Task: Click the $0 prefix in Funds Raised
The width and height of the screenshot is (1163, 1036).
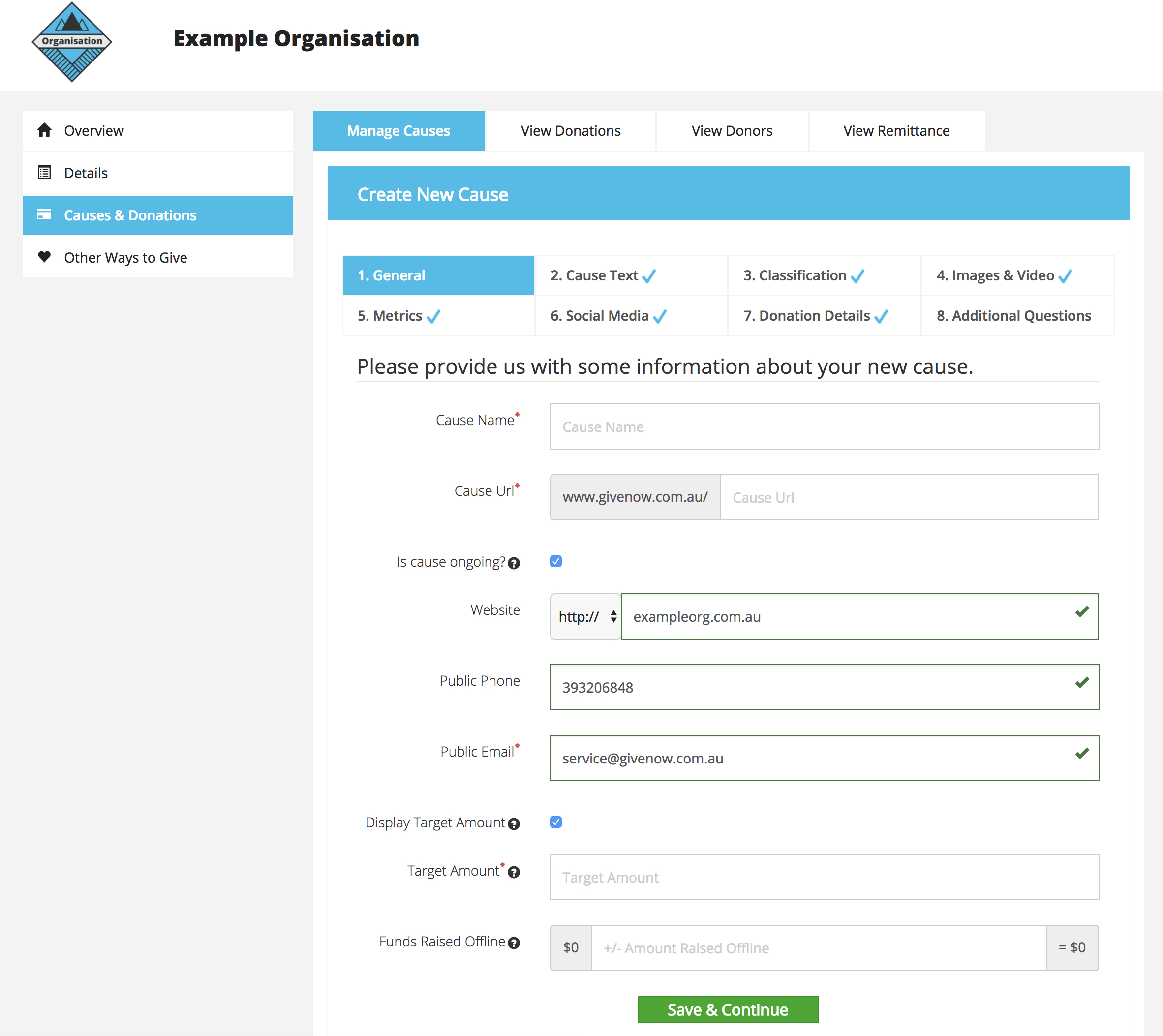Action: pyautogui.click(x=571, y=948)
